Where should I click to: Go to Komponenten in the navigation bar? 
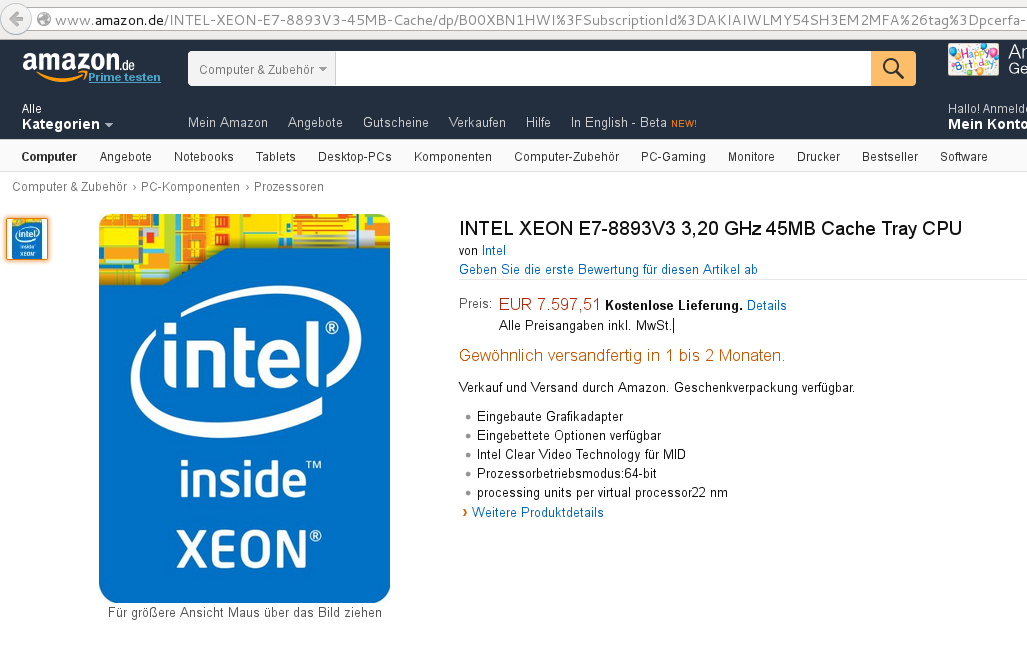452,157
